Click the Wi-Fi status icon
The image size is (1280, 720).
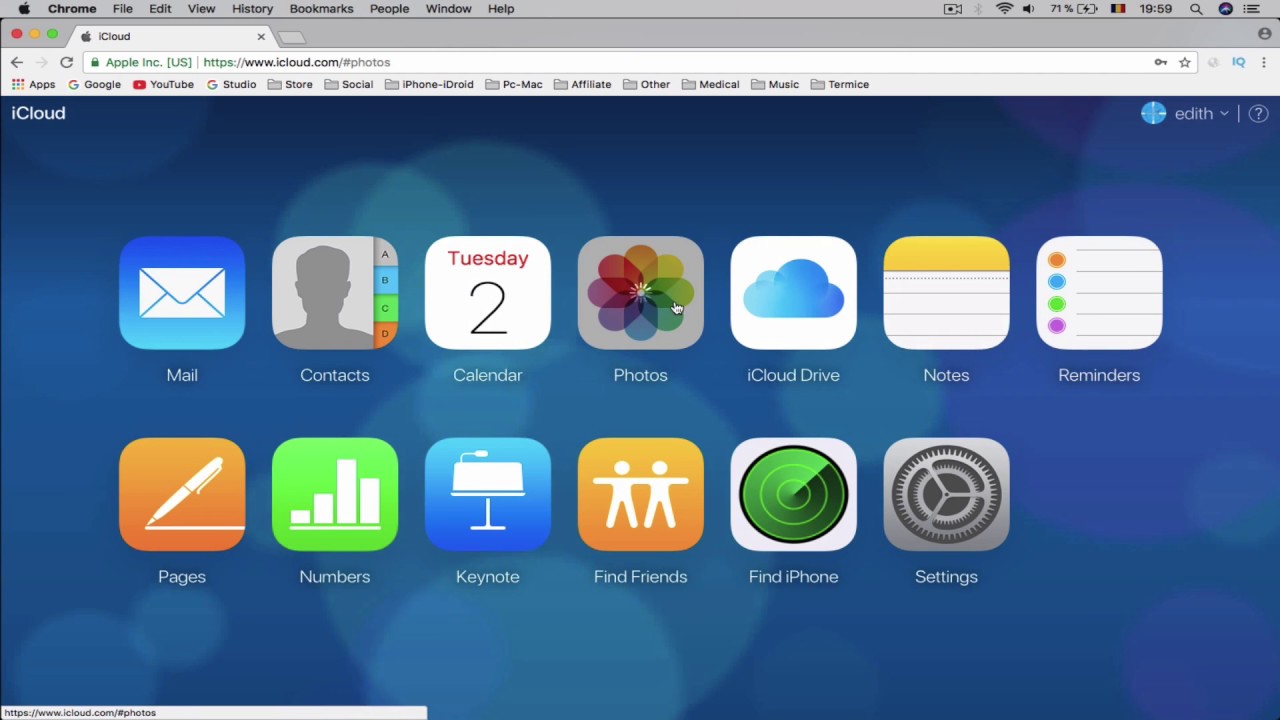click(1004, 9)
